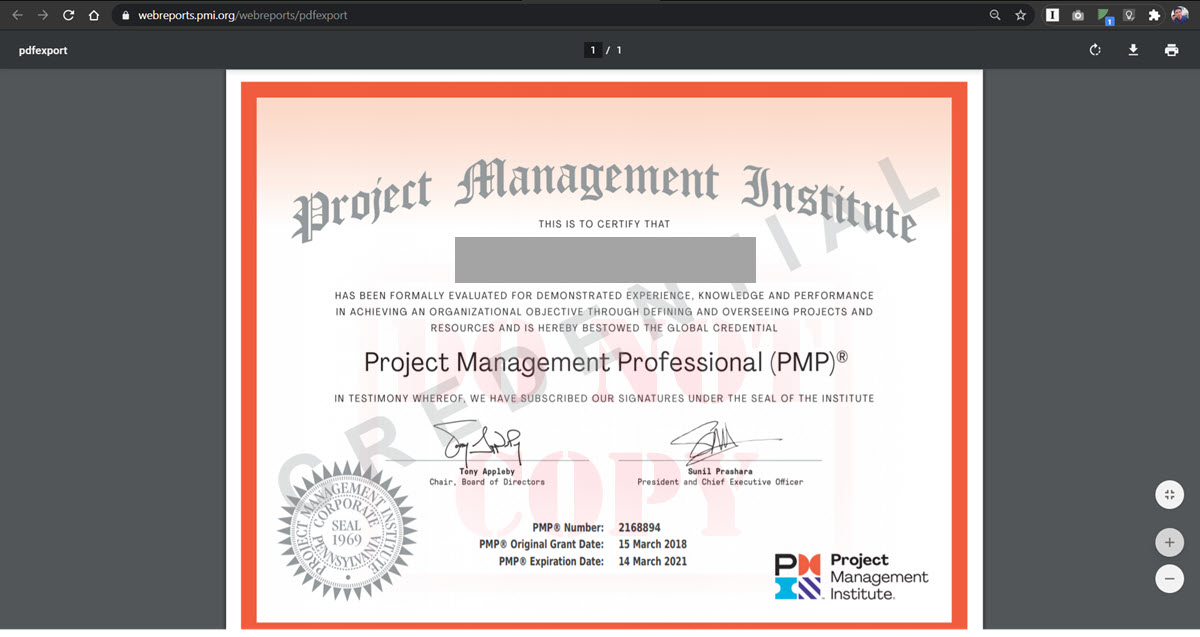Fit the PDF to page
This screenshot has width=1200, height=637.
pos(1169,495)
